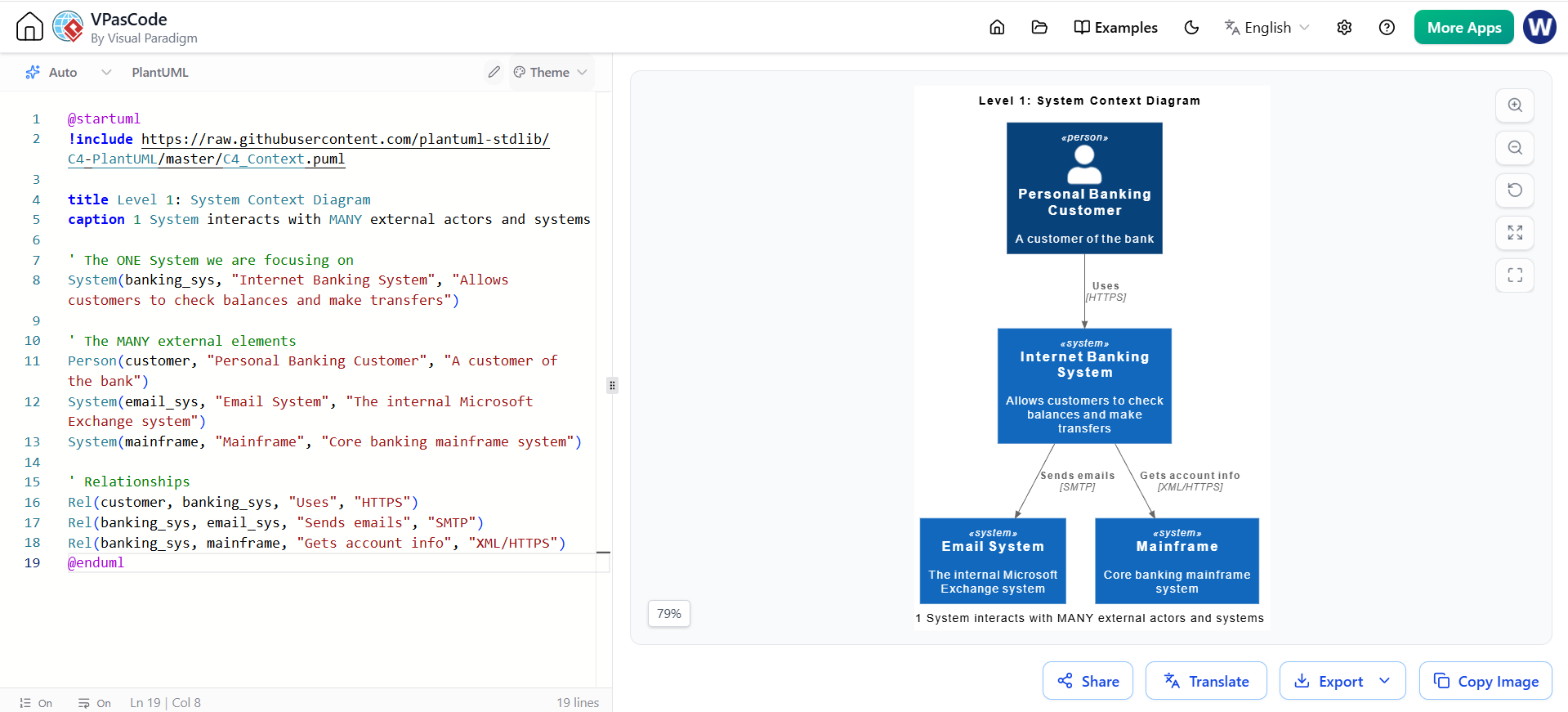Select the PlantUML label
Screen dimensions: 1568x712
point(160,72)
